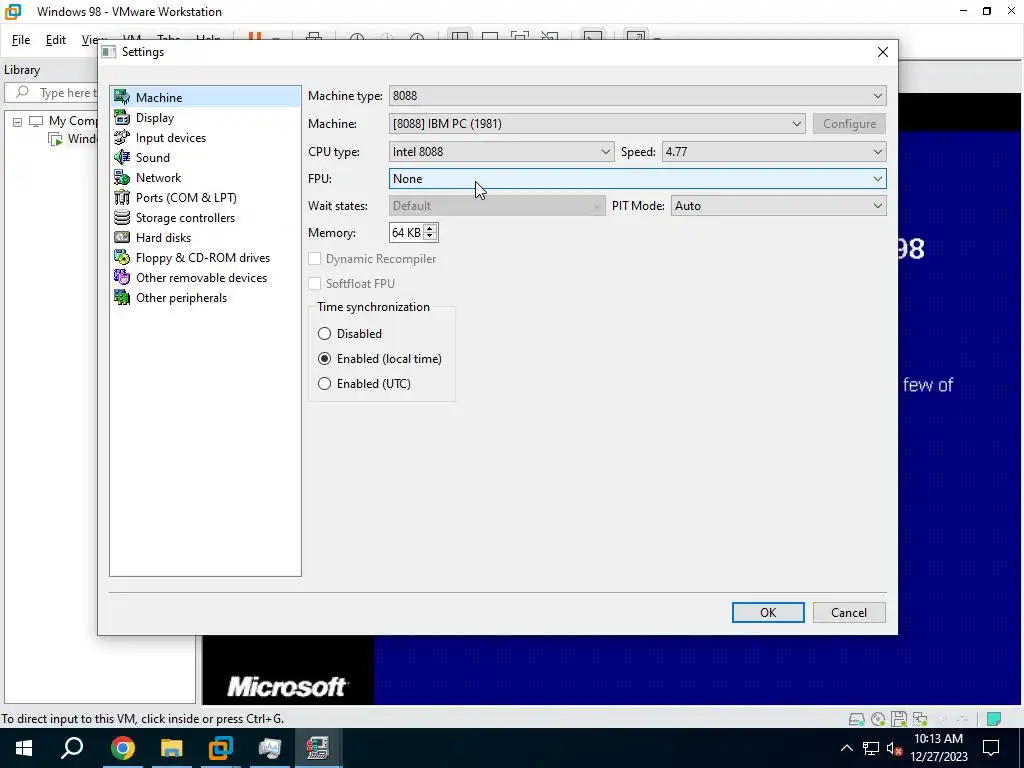
Task: Collapse My Computer tree in Library
Action: coord(18,121)
